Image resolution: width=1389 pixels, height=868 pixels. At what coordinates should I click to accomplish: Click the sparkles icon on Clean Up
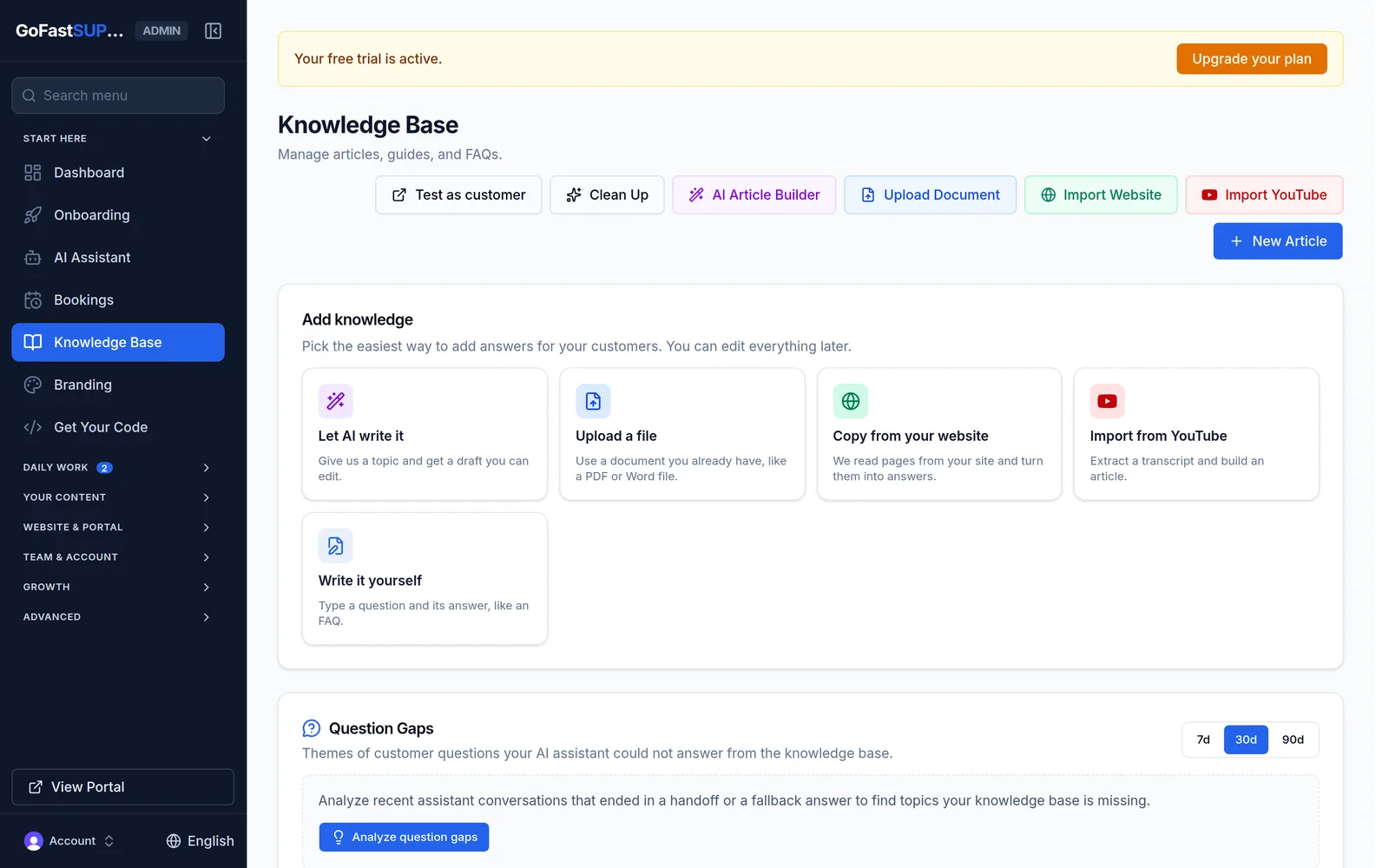point(574,195)
